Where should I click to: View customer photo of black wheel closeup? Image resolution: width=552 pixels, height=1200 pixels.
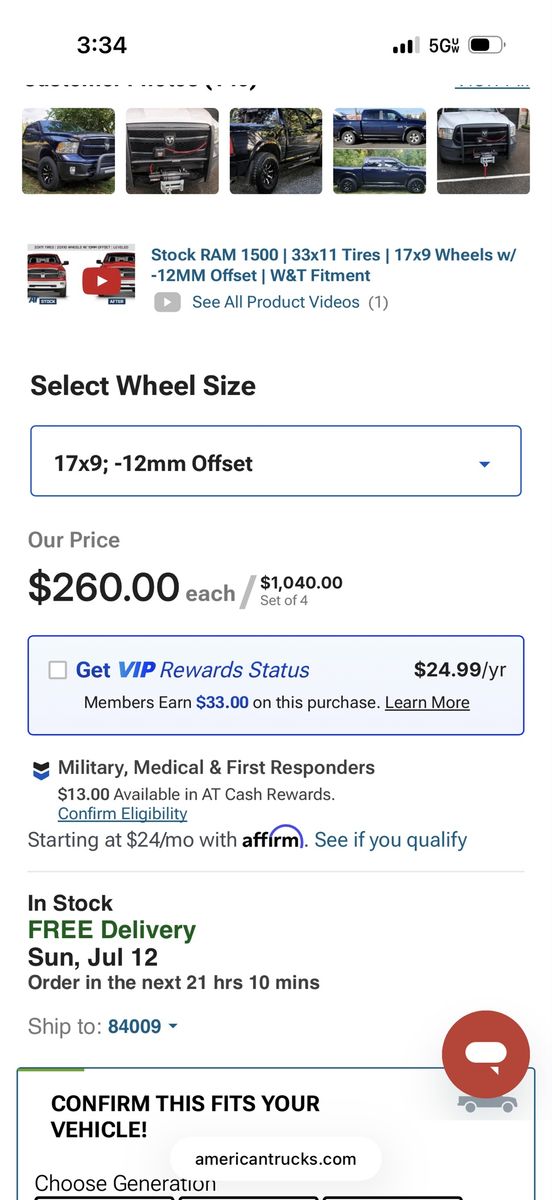276,151
